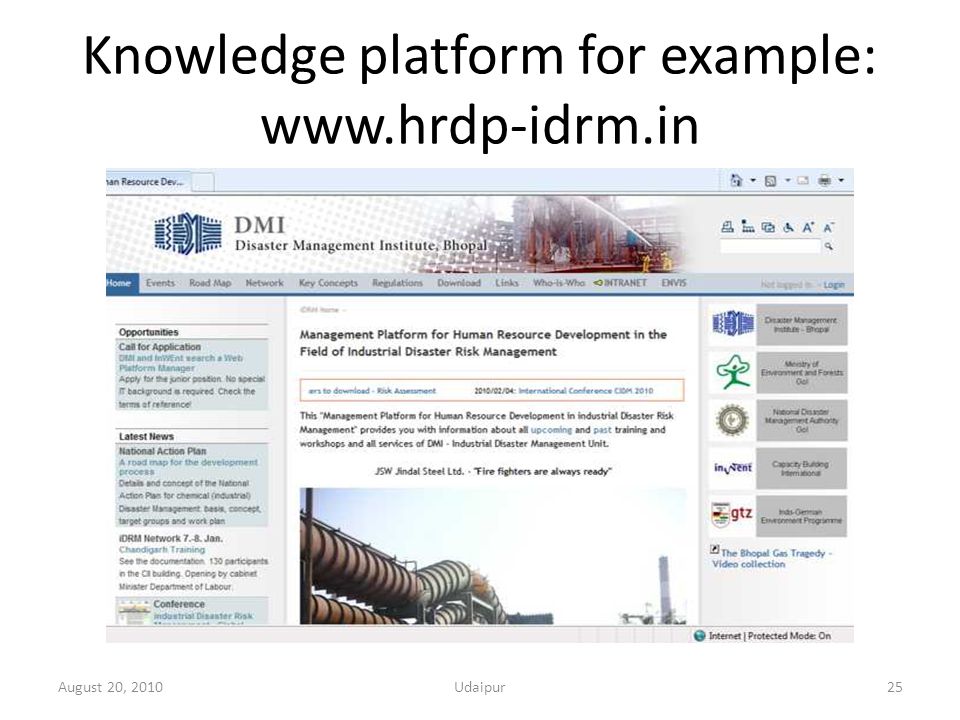This screenshot has width=960, height=720.
Task: Click the empty new tab button
Action: click(x=203, y=182)
